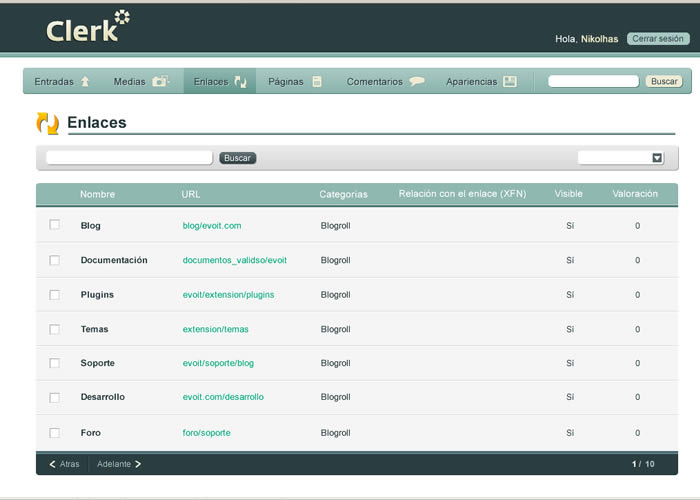Go back with the Atras link
This screenshot has height=500, width=700.
pyautogui.click(x=64, y=464)
